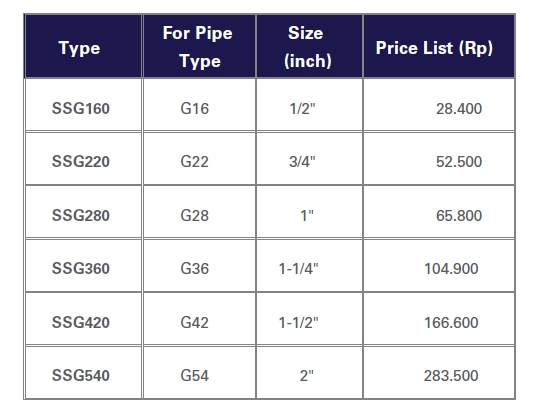Click the Size (inch) header
This screenshot has width=540, height=419.
pyautogui.click(x=309, y=46)
